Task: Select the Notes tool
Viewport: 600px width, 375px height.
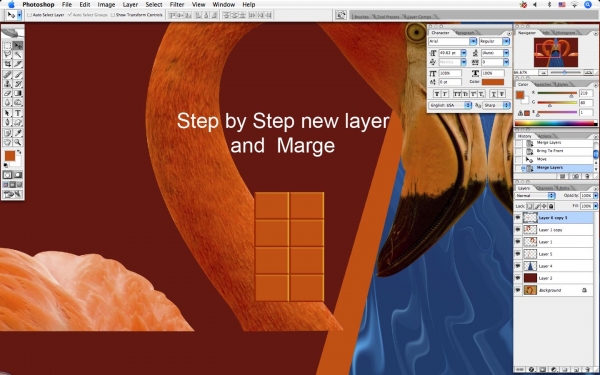Action: 7,133
